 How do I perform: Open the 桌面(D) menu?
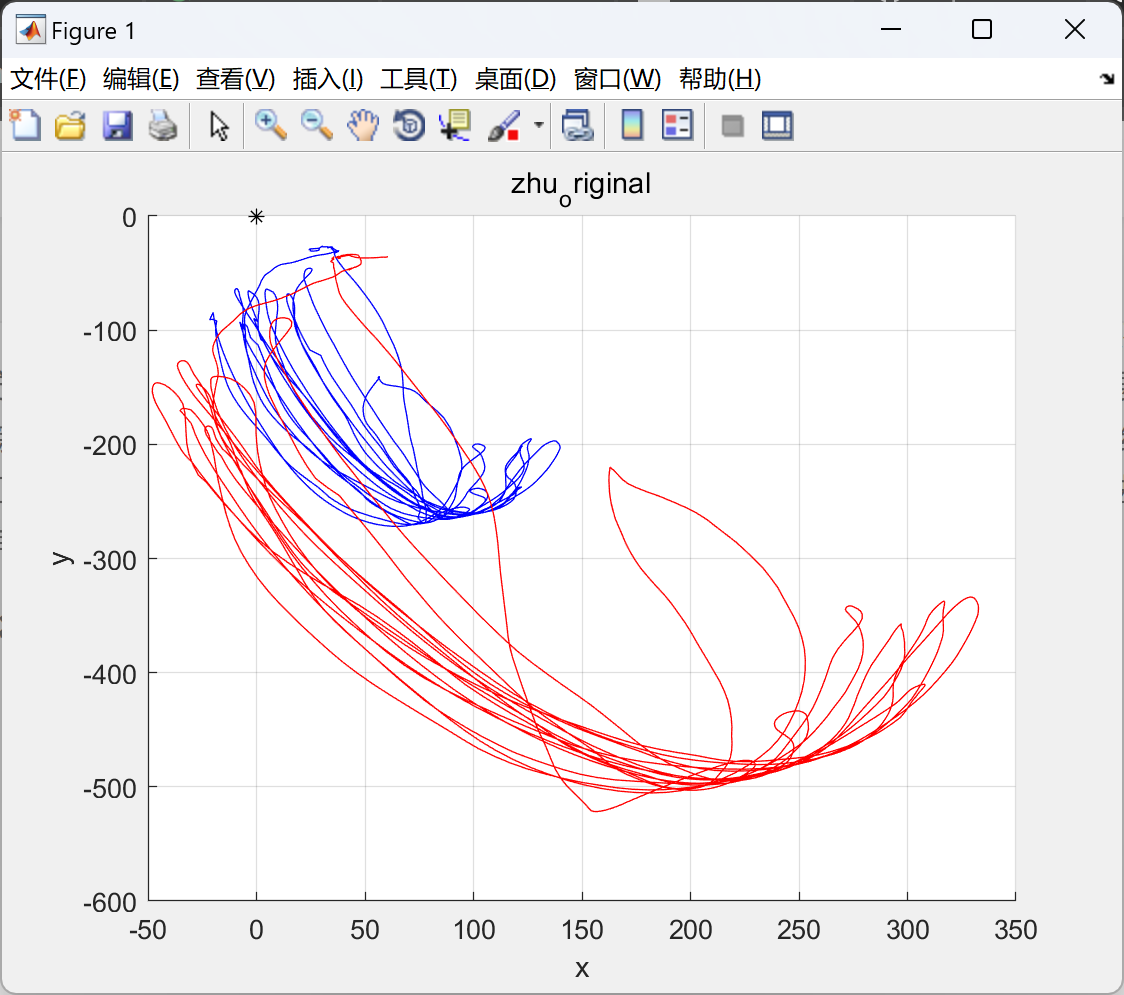point(515,79)
